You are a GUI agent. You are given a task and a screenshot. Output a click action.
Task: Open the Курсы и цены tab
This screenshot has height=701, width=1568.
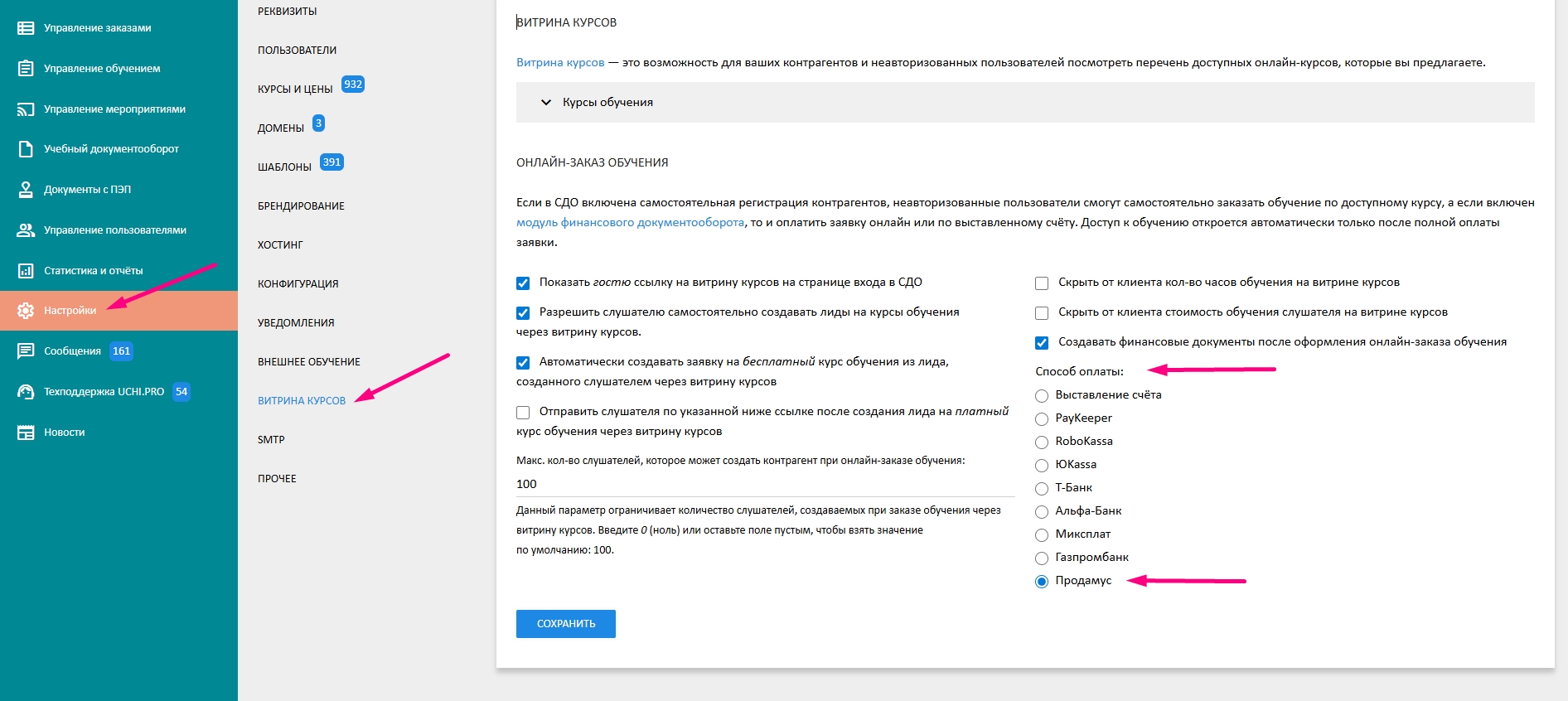tap(295, 89)
